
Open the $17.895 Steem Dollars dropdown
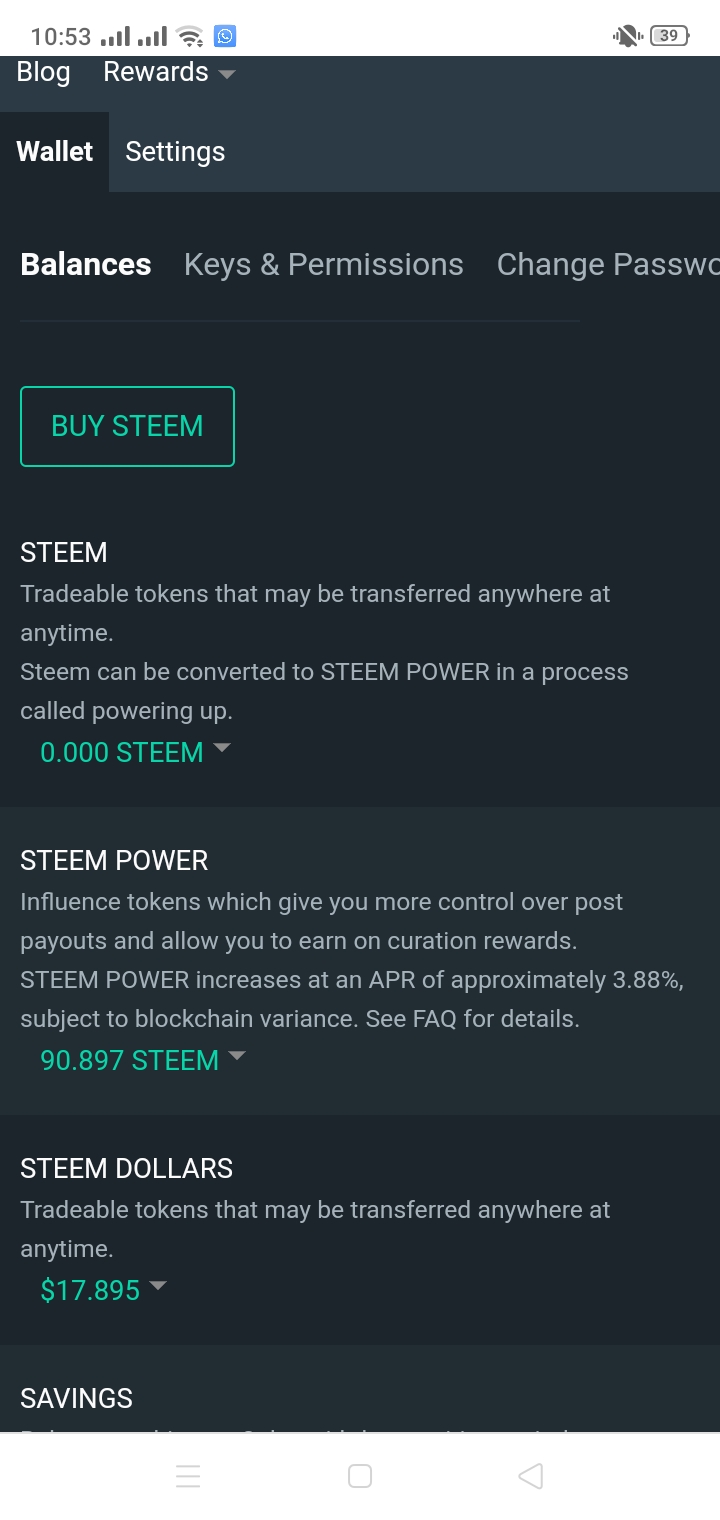(x=103, y=1290)
